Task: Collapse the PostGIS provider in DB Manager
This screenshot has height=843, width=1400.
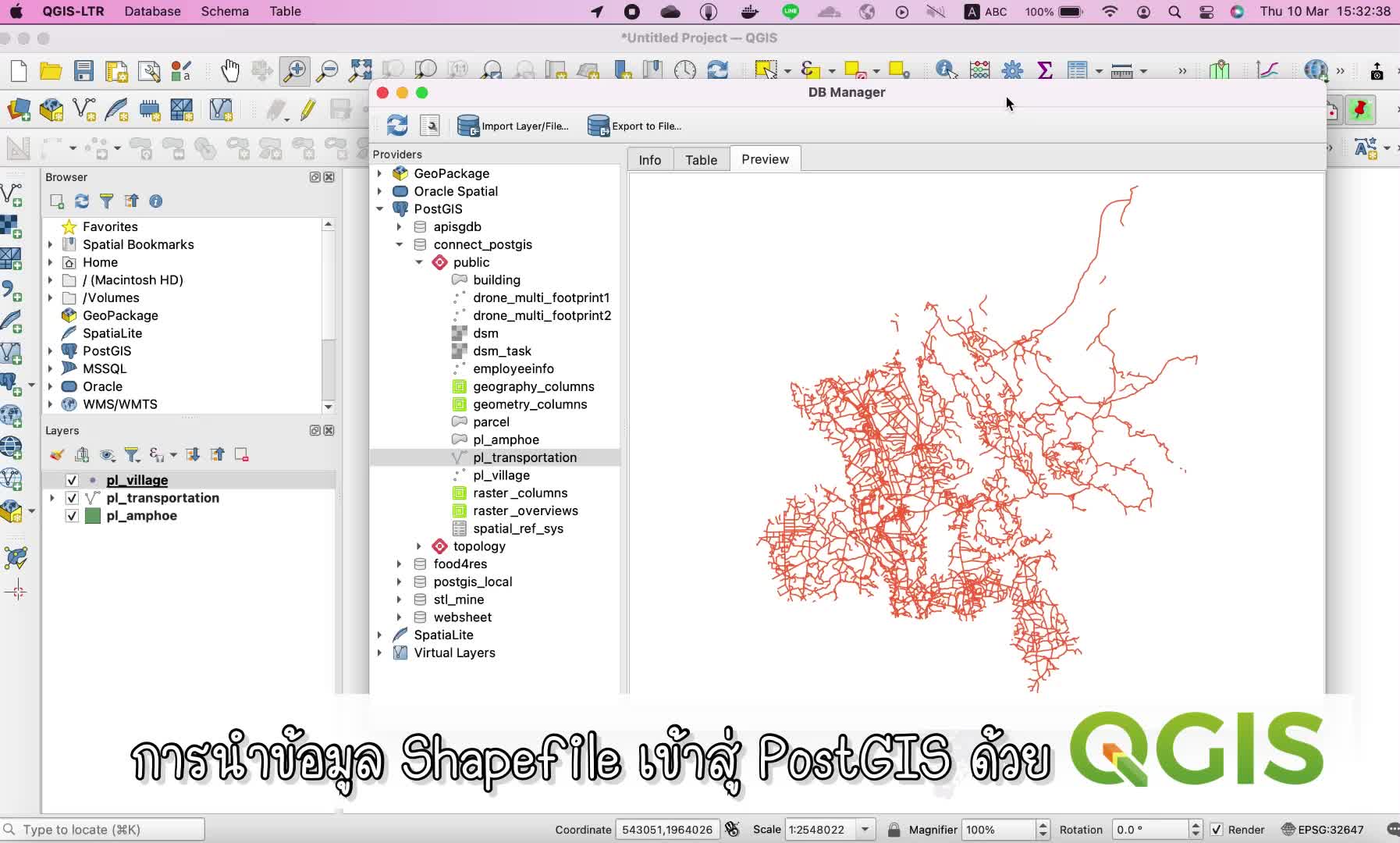Action: coord(380,209)
